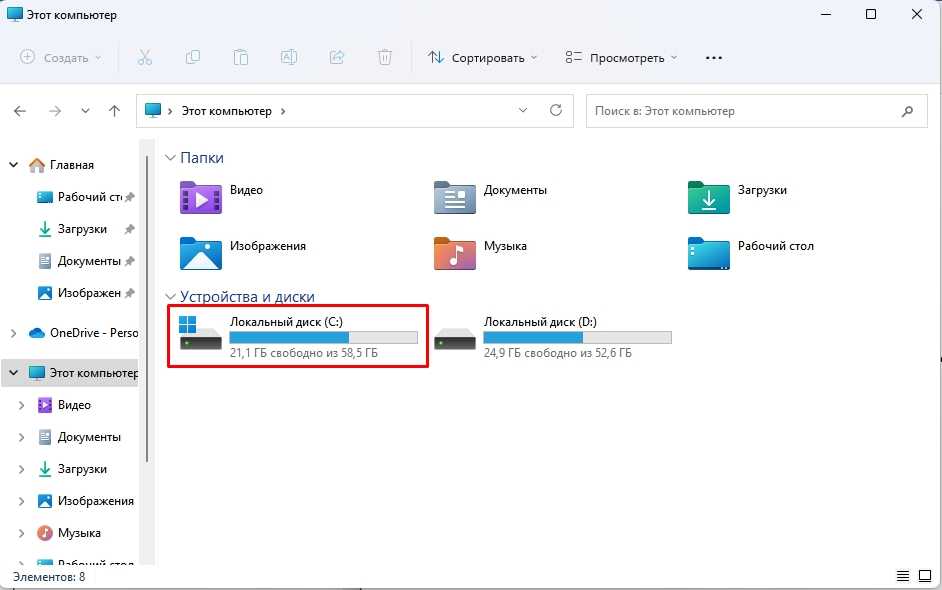Open the Просмотреть view menu
The width and height of the screenshot is (942, 590).
coord(621,57)
